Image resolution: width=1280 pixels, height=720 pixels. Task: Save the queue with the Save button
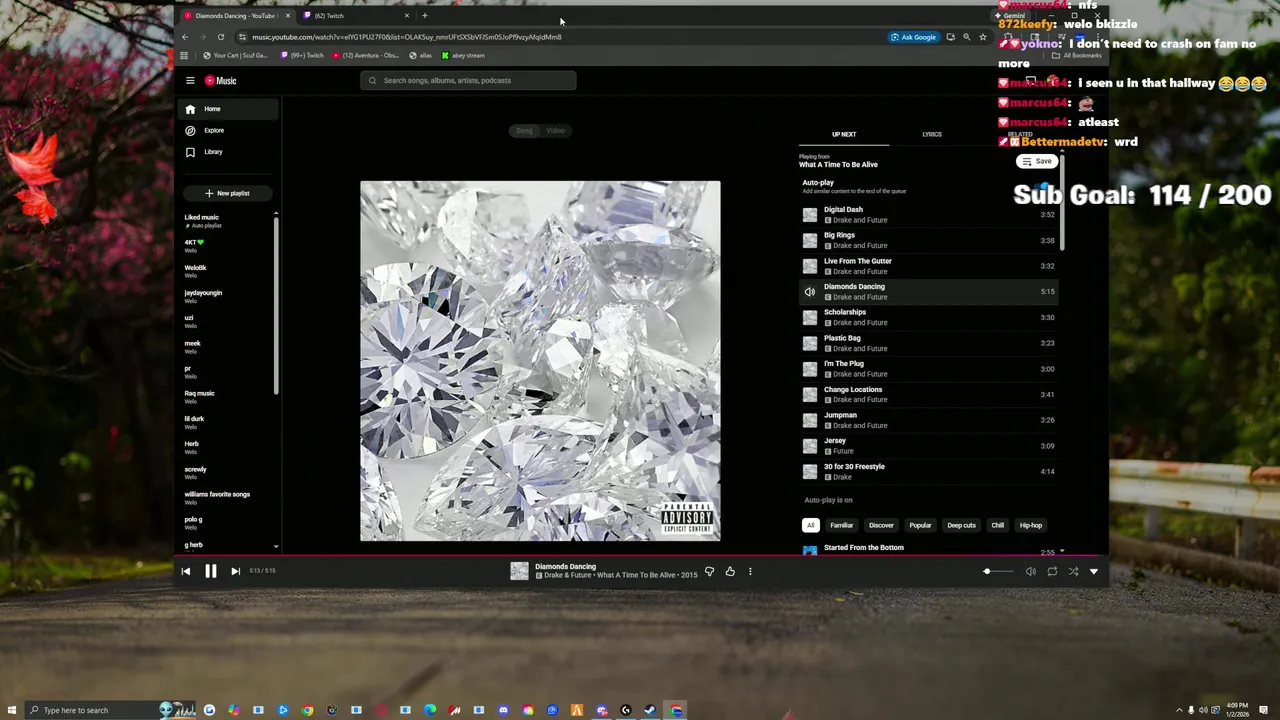coord(1037,161)
